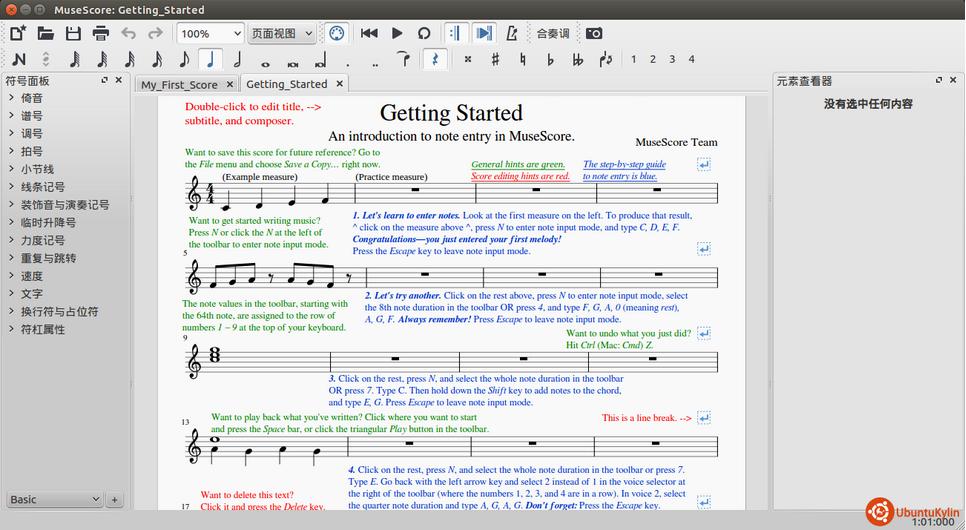Apply double sharp accidental
The height and width of the screenshot is (530, 966).
coord(468,59)
